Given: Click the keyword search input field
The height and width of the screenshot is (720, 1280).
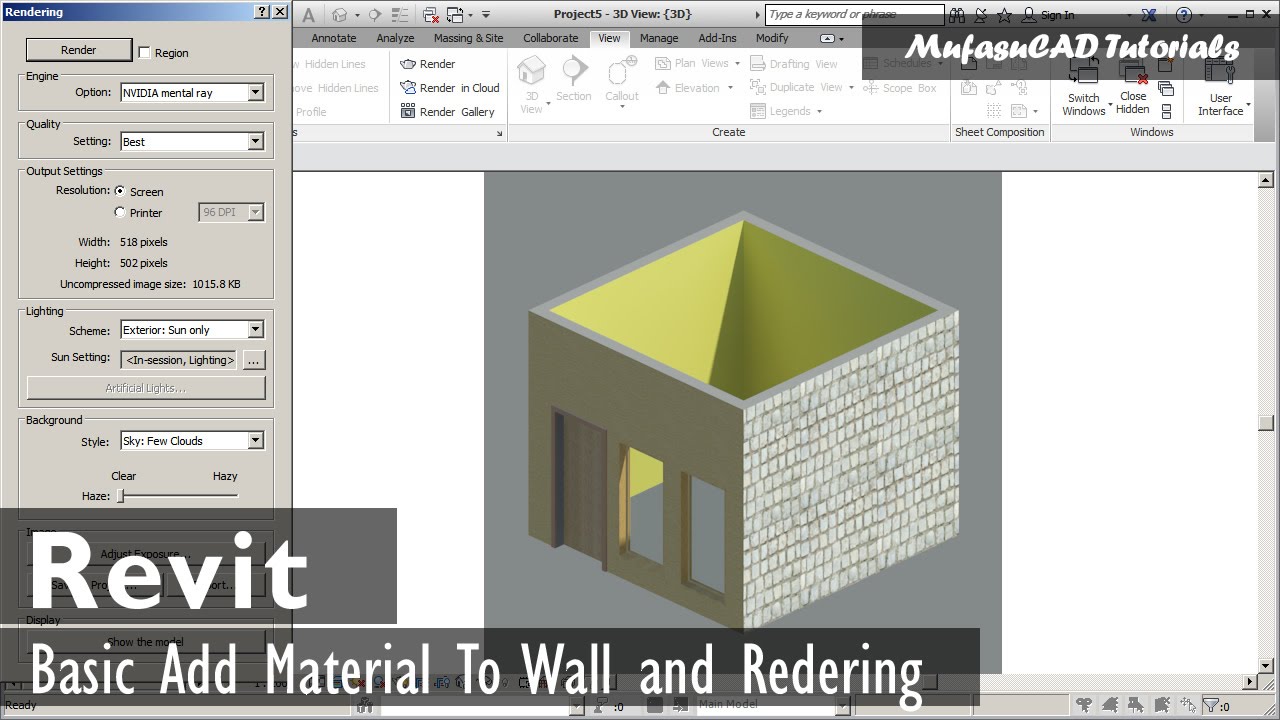Looking at the screenshot, I should pos(855,15).
